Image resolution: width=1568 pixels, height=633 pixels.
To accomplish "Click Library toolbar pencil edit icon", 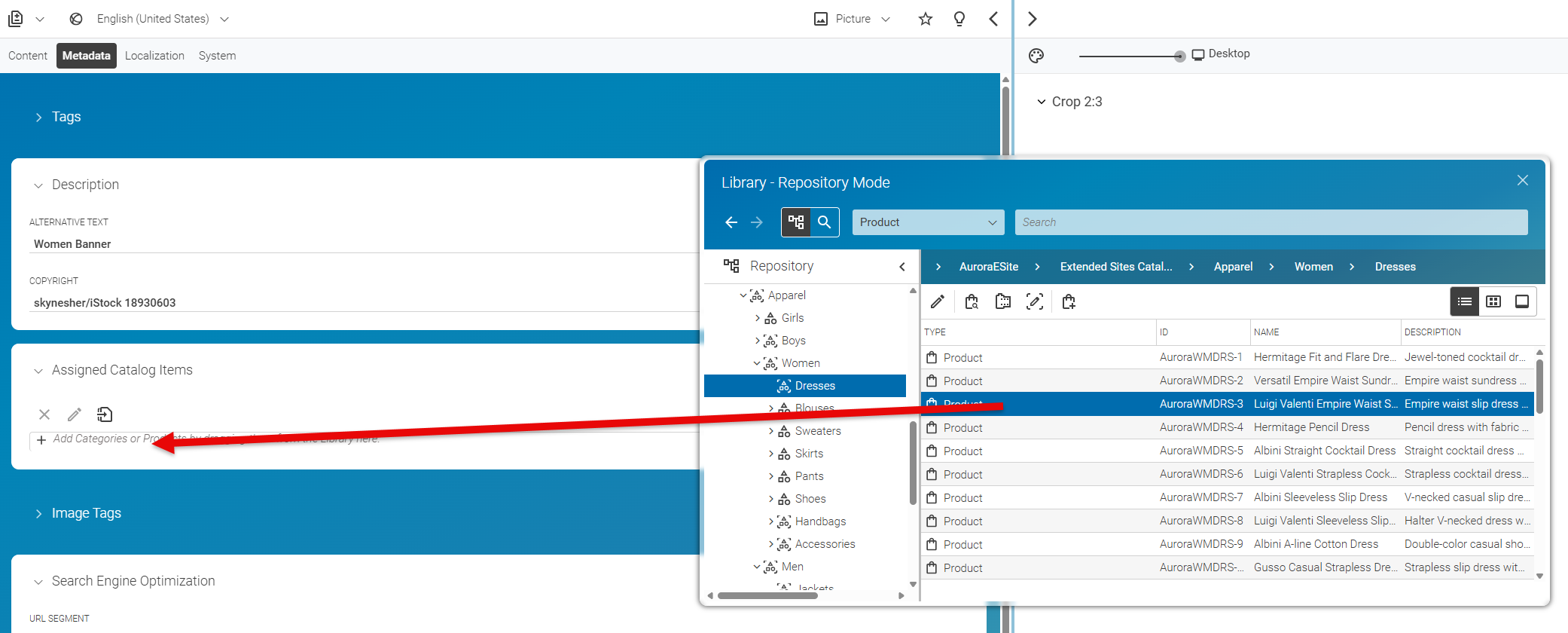I will click(938, 302).
